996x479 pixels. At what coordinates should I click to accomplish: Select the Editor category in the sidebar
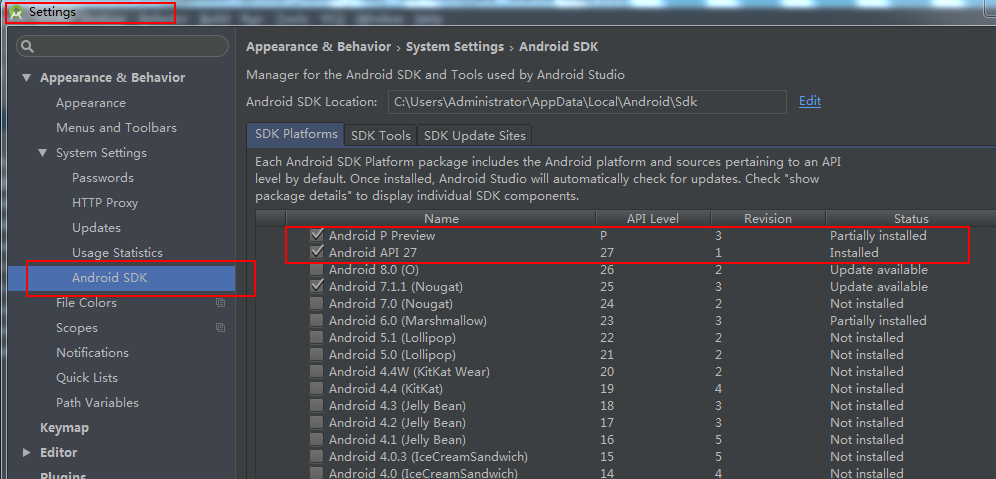[58, 452]
